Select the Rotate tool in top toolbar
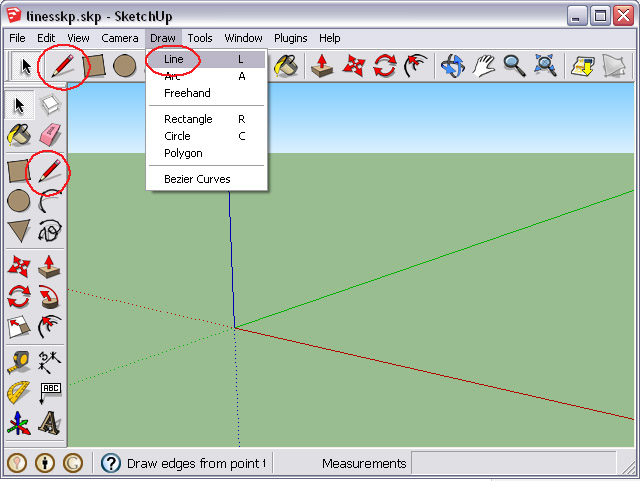Image resolution: width=640 pixels, height=481 pixels. 384,66
